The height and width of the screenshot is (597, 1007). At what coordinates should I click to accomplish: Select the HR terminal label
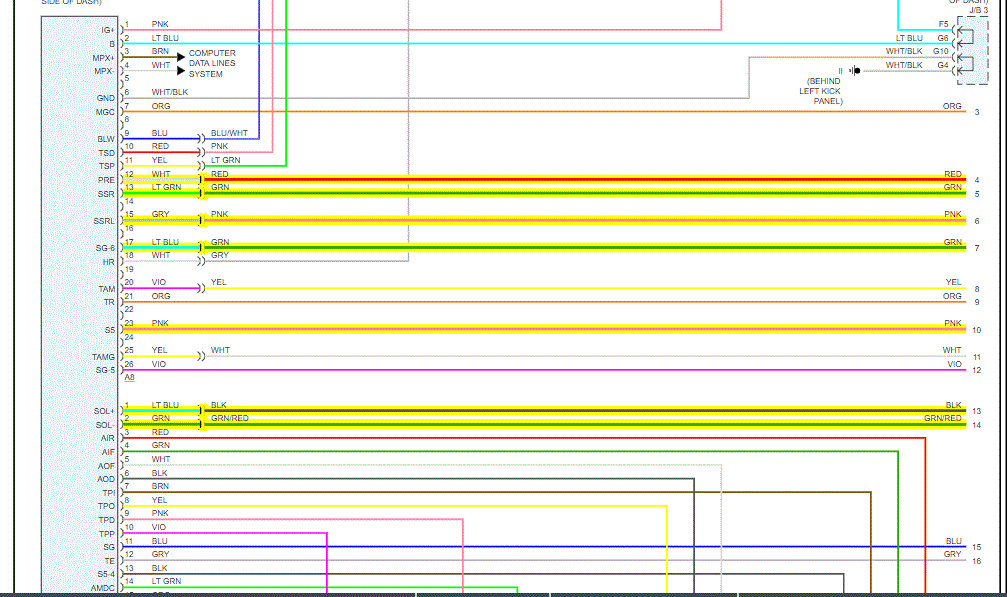tap(109, 262)
